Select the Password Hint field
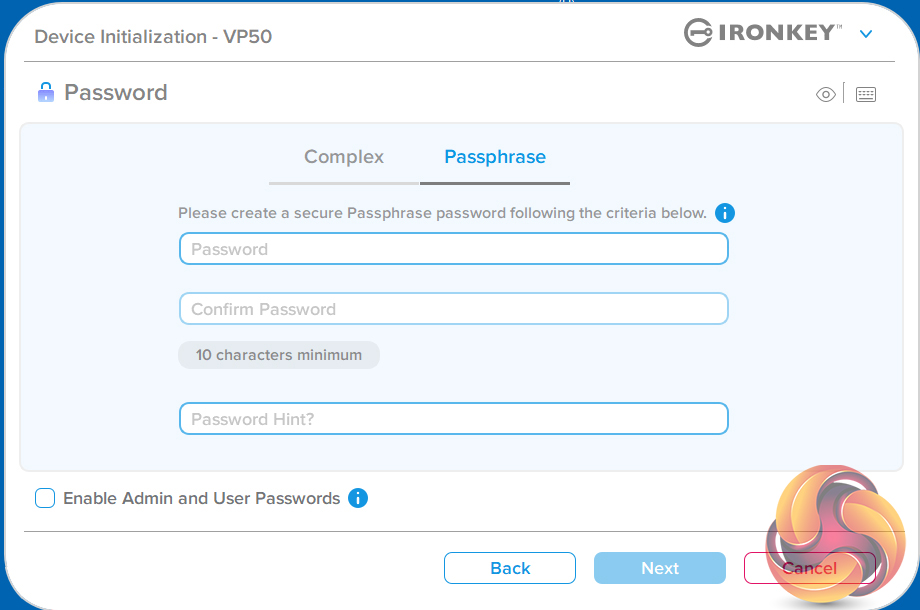 pos(453,419)
